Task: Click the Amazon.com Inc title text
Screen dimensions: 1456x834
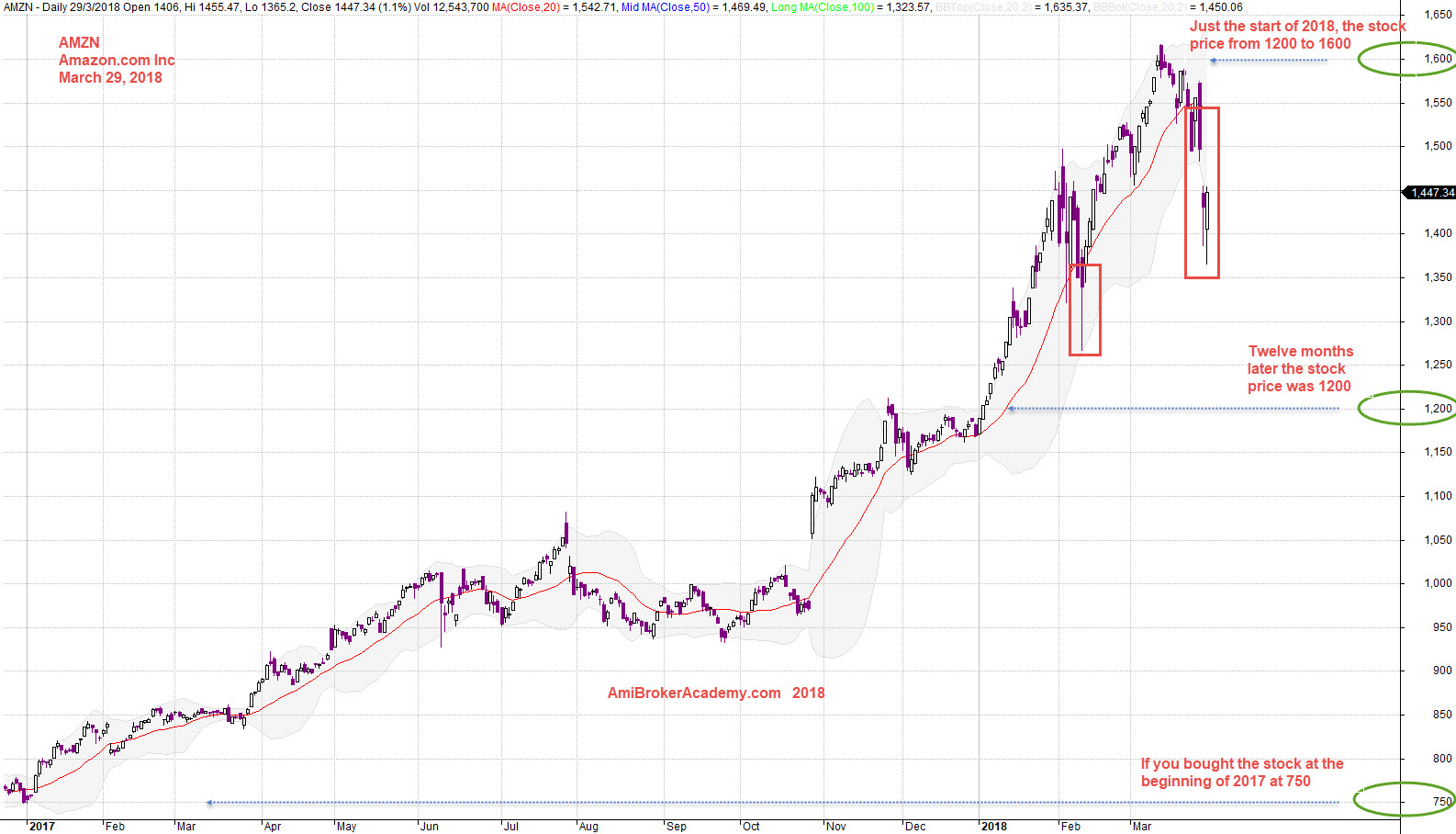Action: tap(117, 61)
